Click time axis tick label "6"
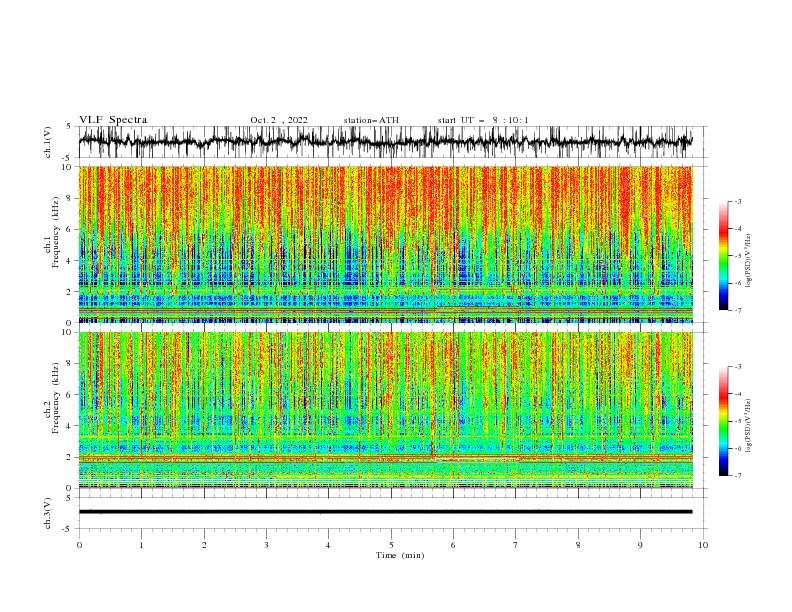This screenshot has width=792, height=612. coord(453,545)
